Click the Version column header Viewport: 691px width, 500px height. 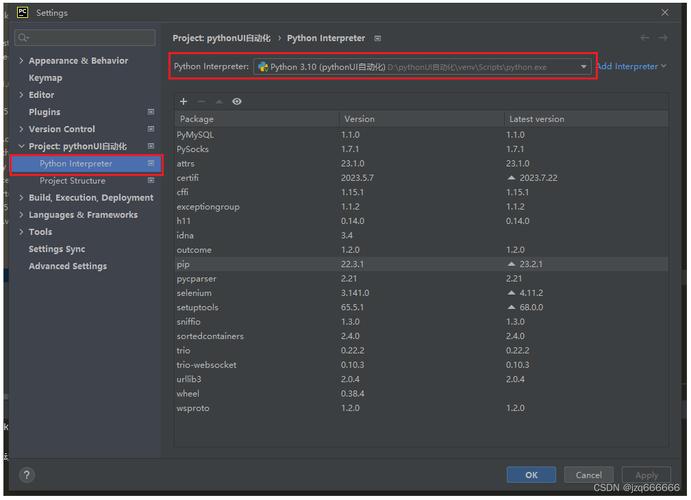tap(421, 119)
